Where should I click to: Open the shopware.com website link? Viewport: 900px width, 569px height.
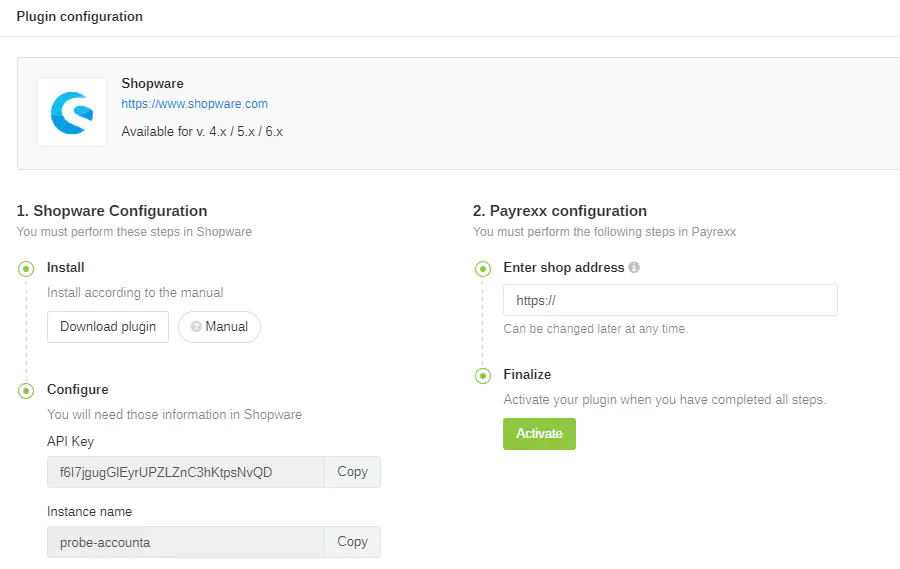[x=194, y=104]
